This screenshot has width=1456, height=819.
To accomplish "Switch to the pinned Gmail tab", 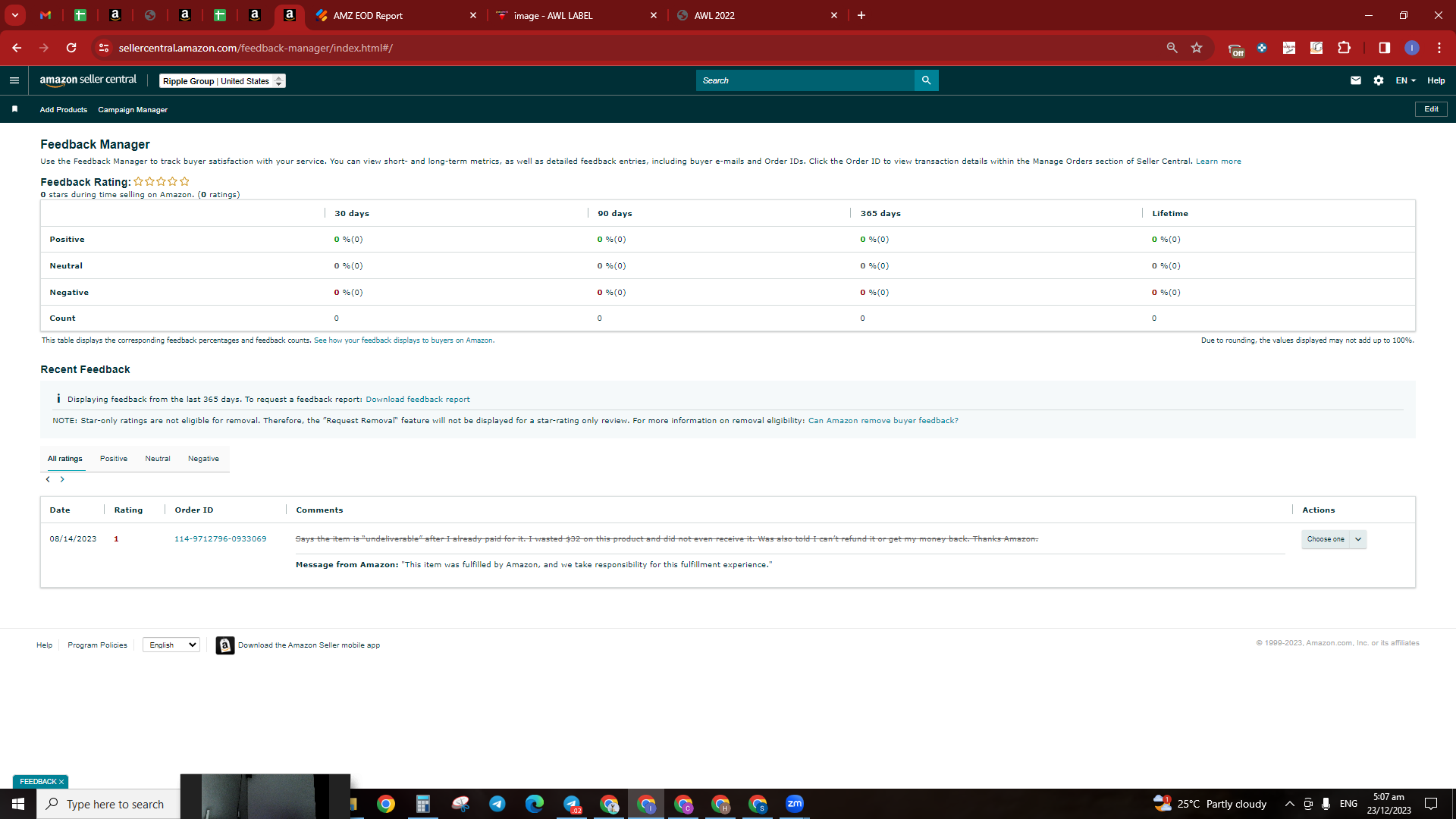I will [x=45, y=15].
